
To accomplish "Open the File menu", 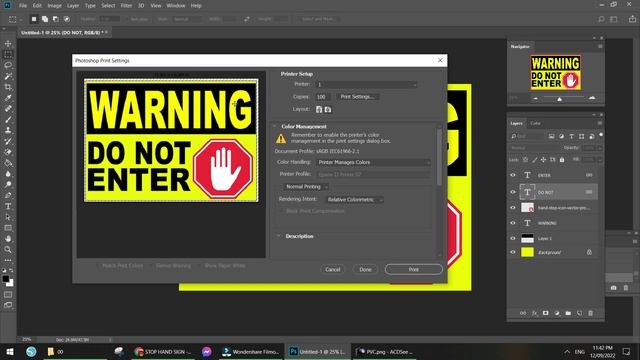I will pyautogui.click(x=23, y=6).
